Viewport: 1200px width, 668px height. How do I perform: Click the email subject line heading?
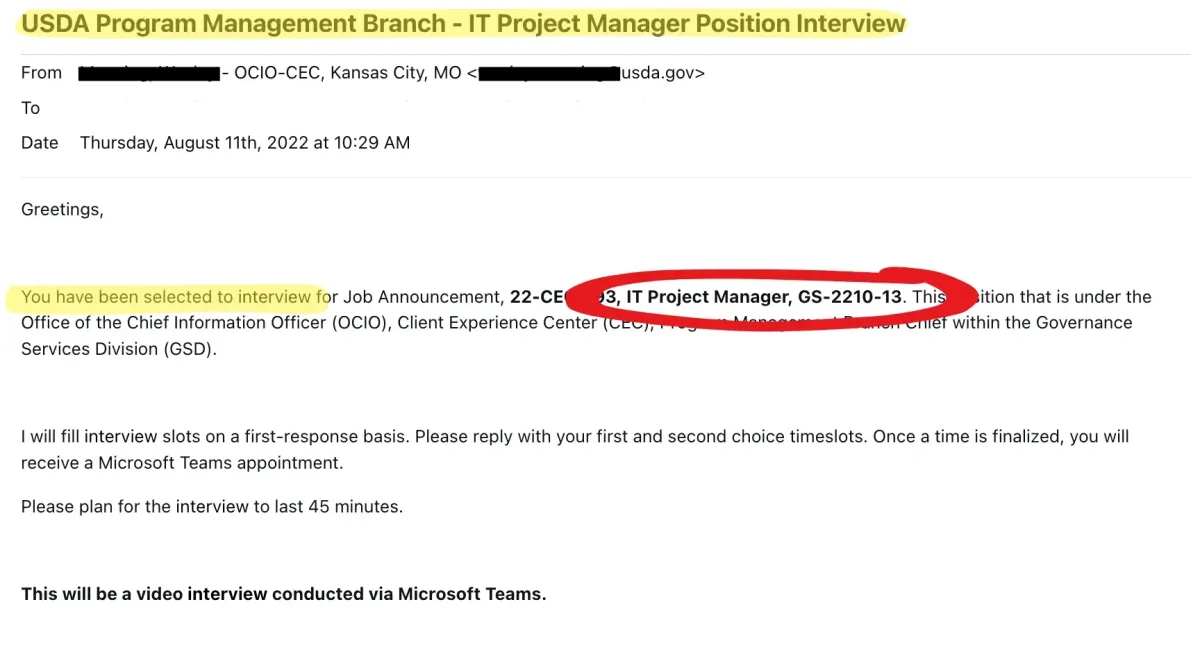click(x=463, y=24)
